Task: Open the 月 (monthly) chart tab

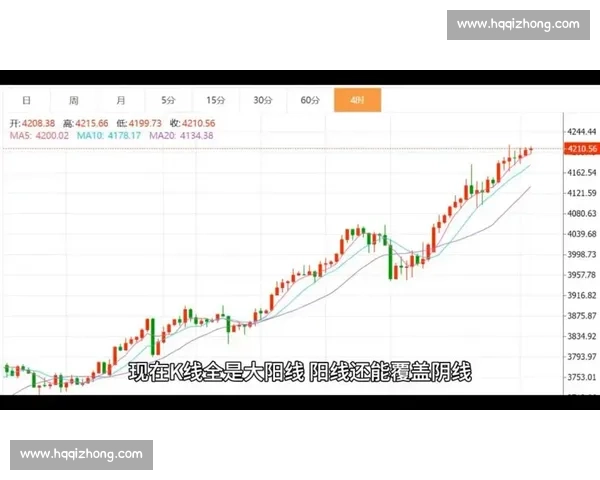Action: (x=121, y=100)
